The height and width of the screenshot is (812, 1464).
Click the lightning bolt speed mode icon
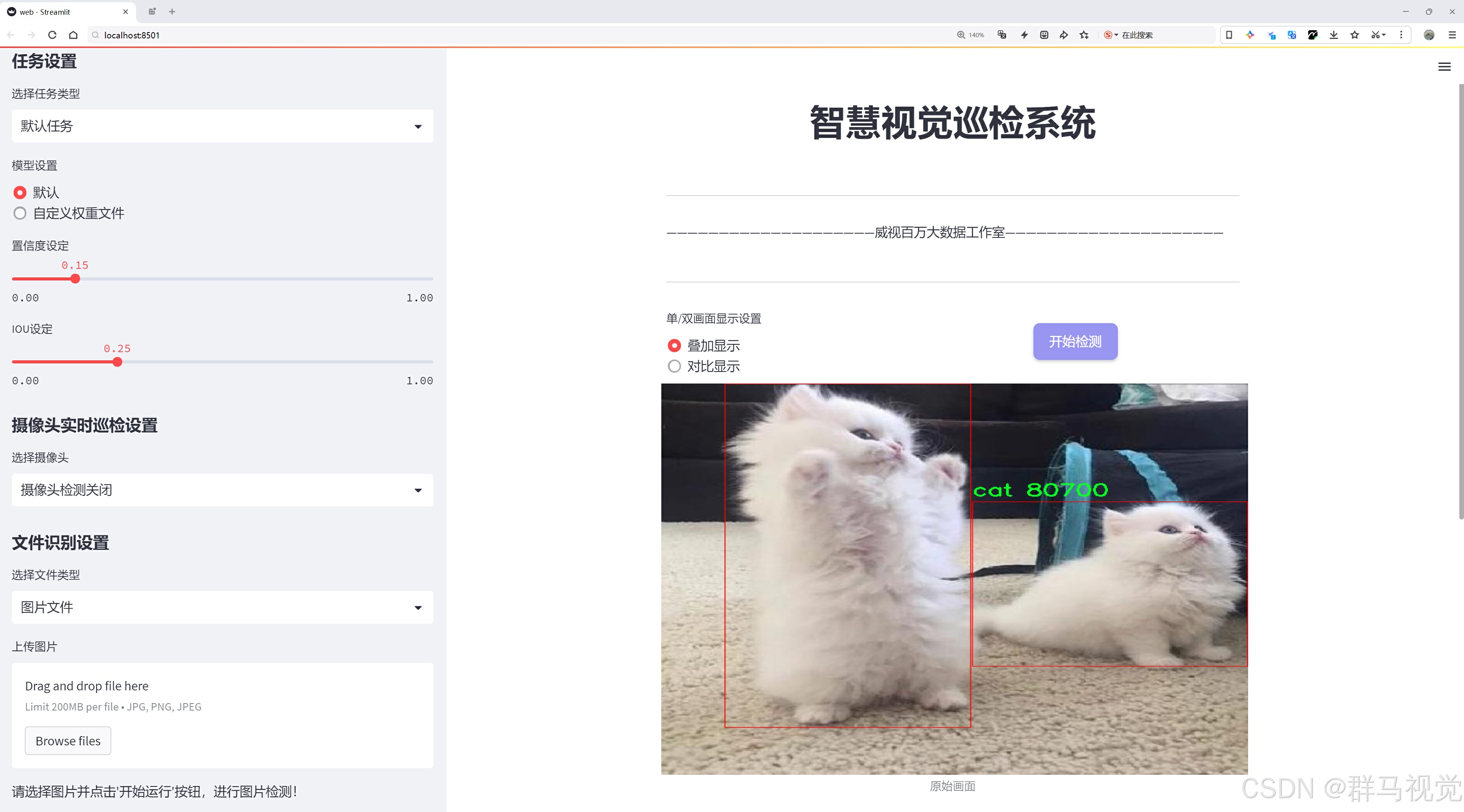tap(1024, 35)
